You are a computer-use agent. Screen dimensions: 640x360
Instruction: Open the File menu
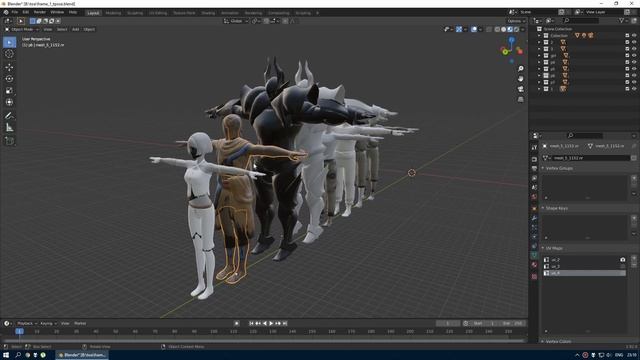click(15, 12)
